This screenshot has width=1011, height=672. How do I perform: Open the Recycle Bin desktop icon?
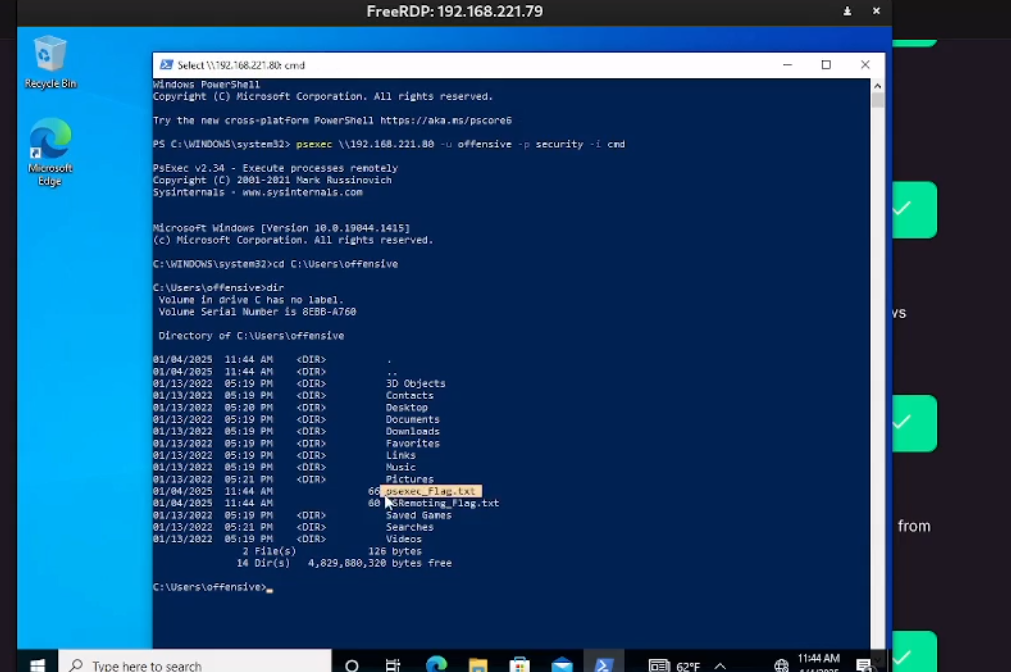[x=50, y=63]
